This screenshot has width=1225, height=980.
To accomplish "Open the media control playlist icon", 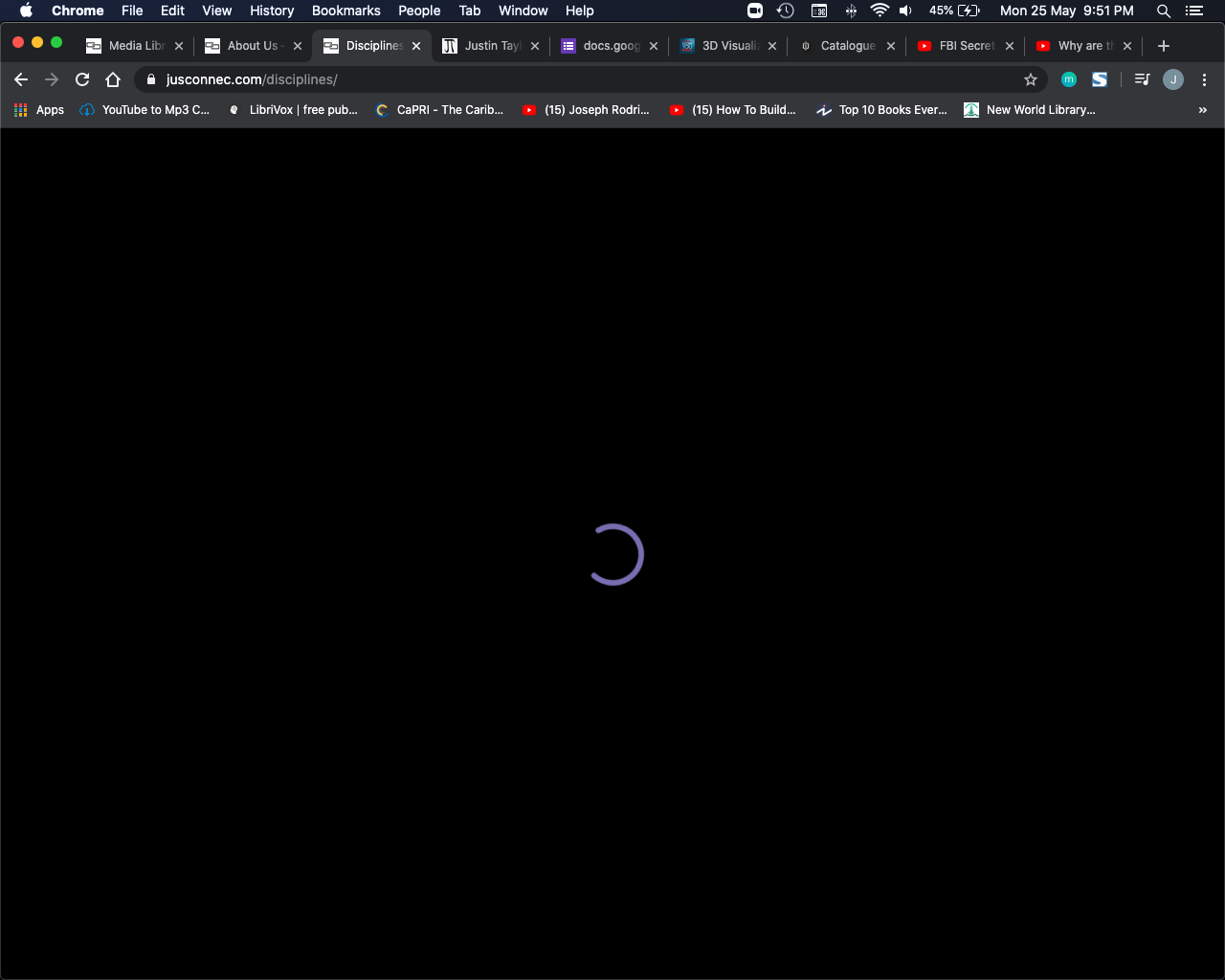I will (x=1142, y=79).
